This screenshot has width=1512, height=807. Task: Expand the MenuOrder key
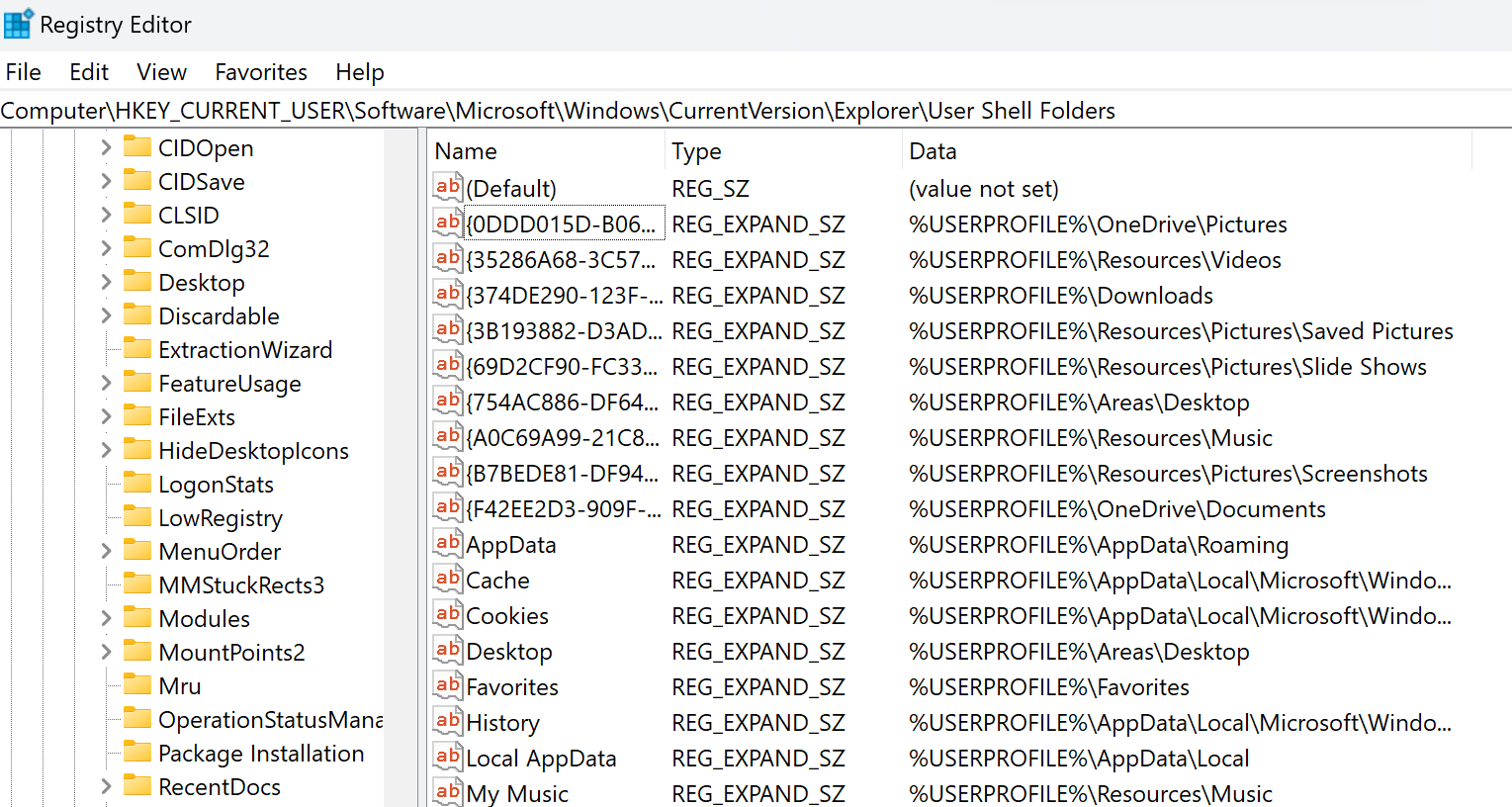click(x=106, y=551)
